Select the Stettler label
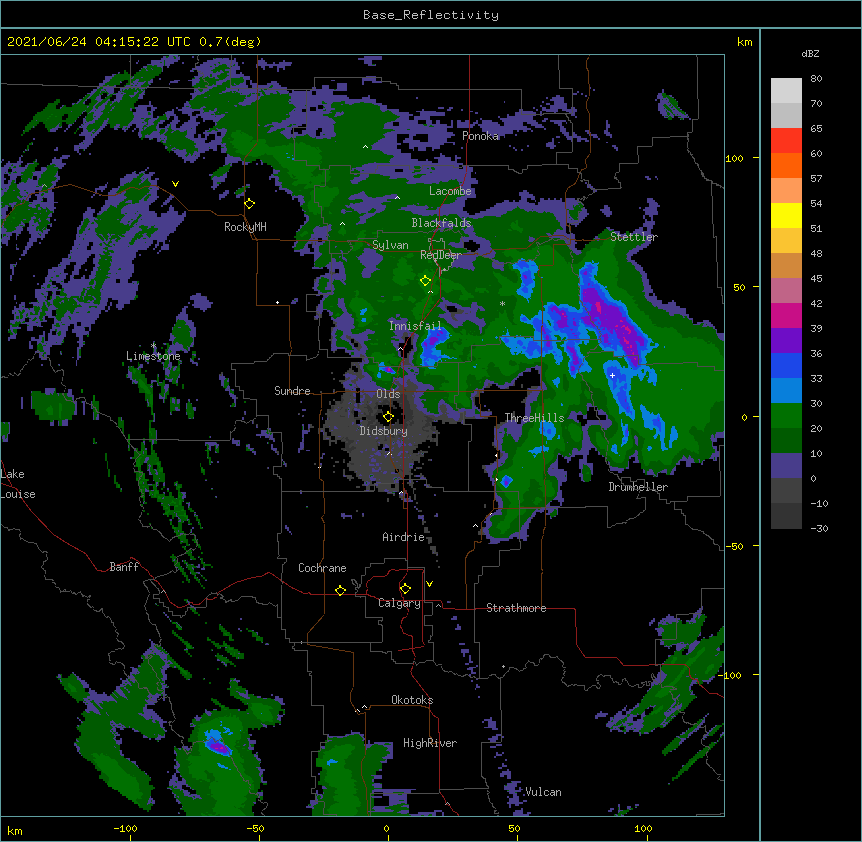 [x=633, y=236]
